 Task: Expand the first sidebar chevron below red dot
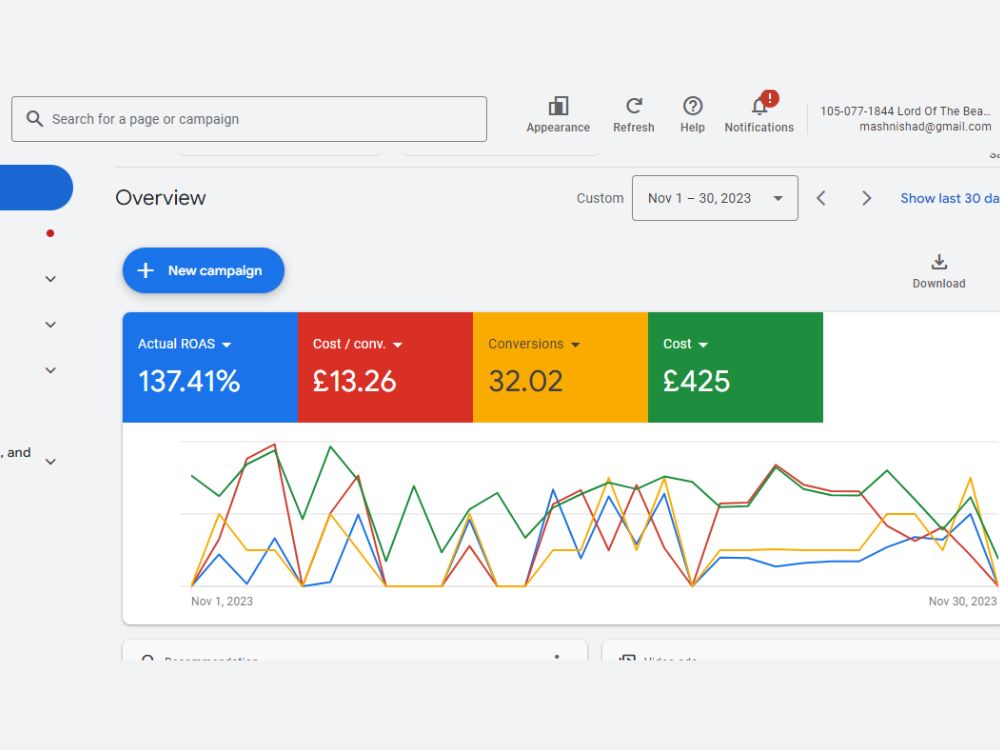50,279
